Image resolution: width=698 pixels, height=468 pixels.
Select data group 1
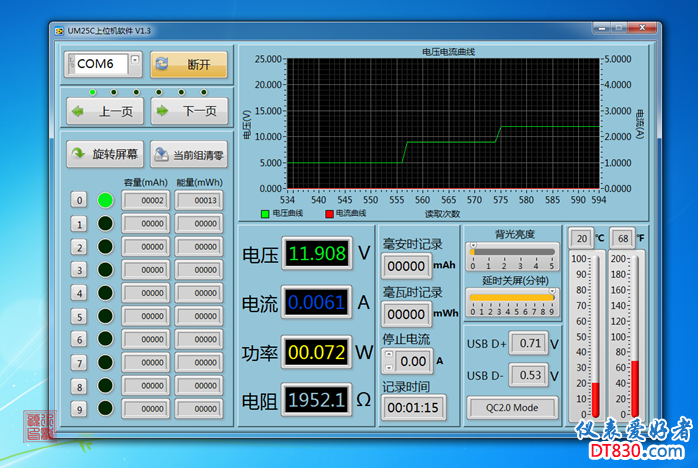[x=79, y=223]
